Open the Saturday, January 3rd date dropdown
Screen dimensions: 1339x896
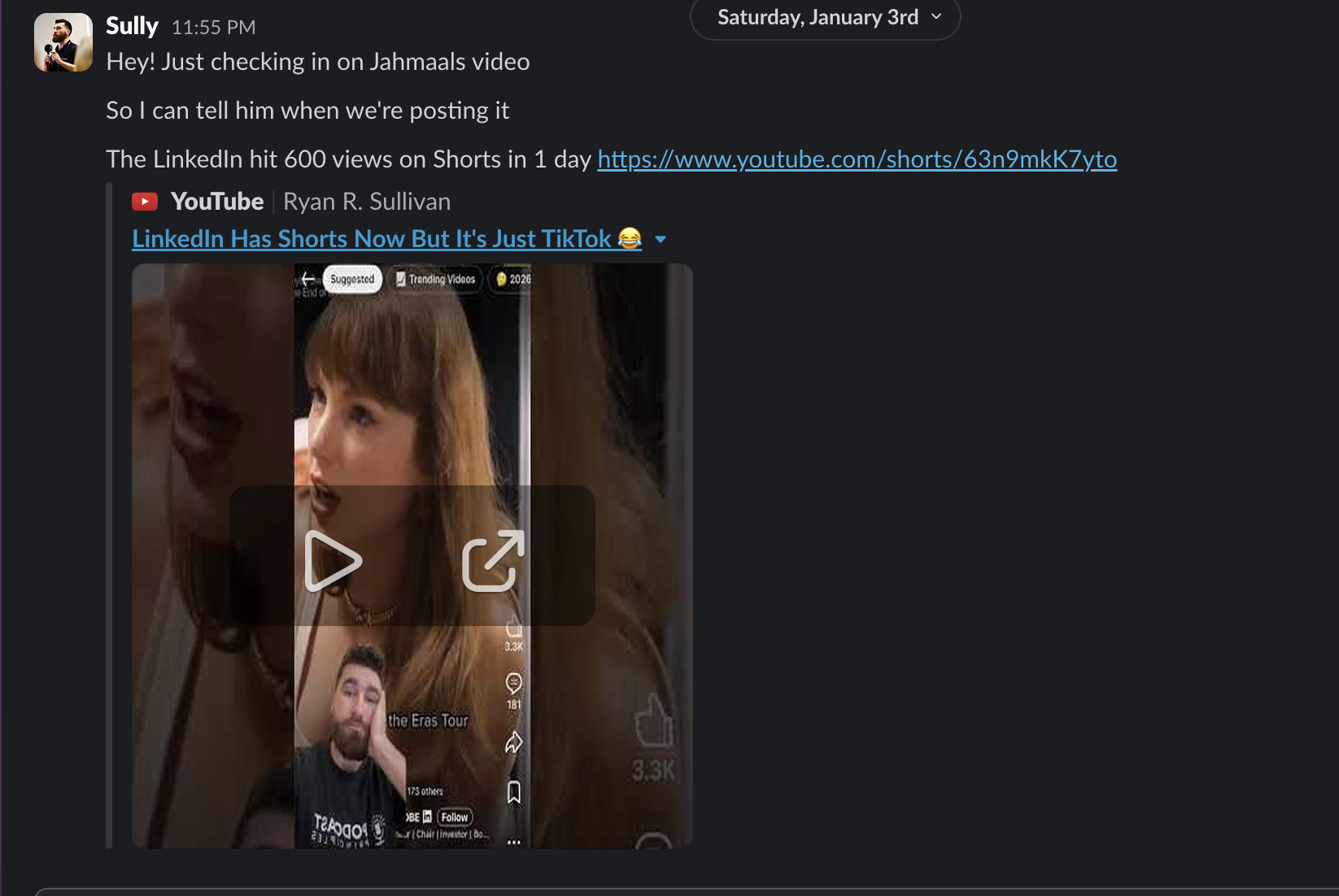[x=825, y=18]
